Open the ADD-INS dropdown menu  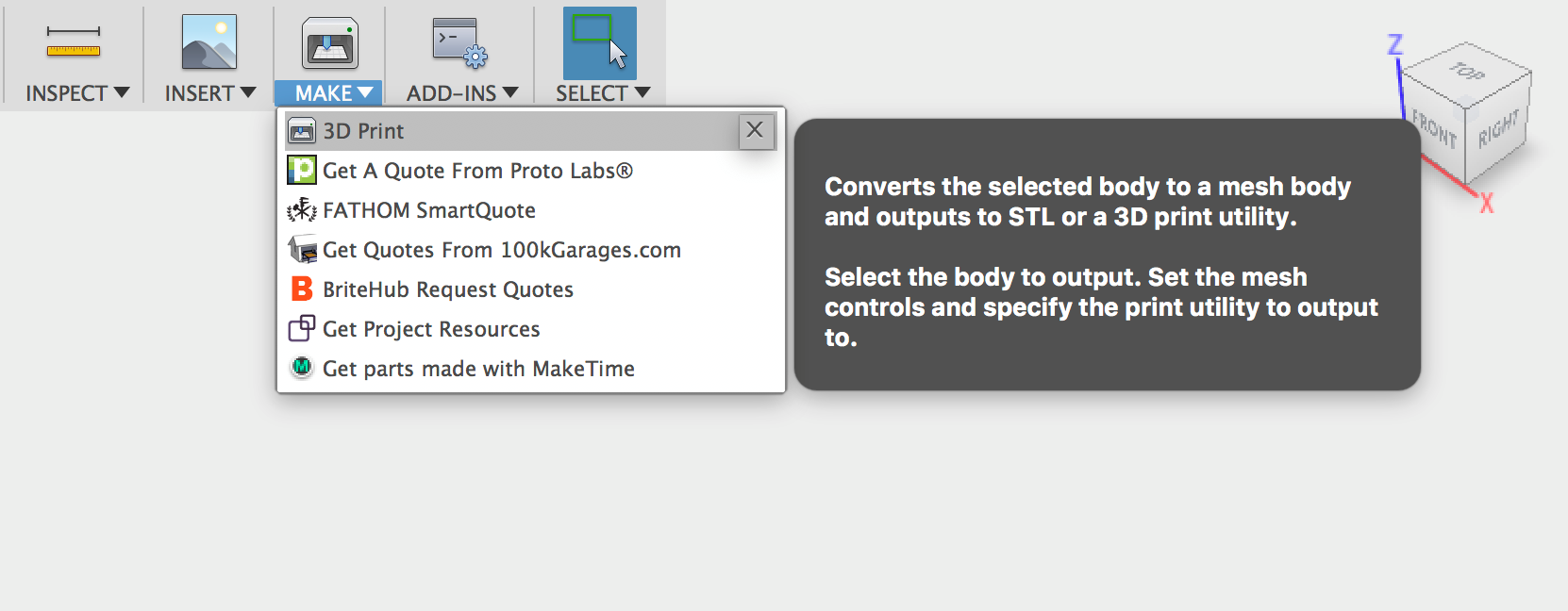tap(462, 92)
